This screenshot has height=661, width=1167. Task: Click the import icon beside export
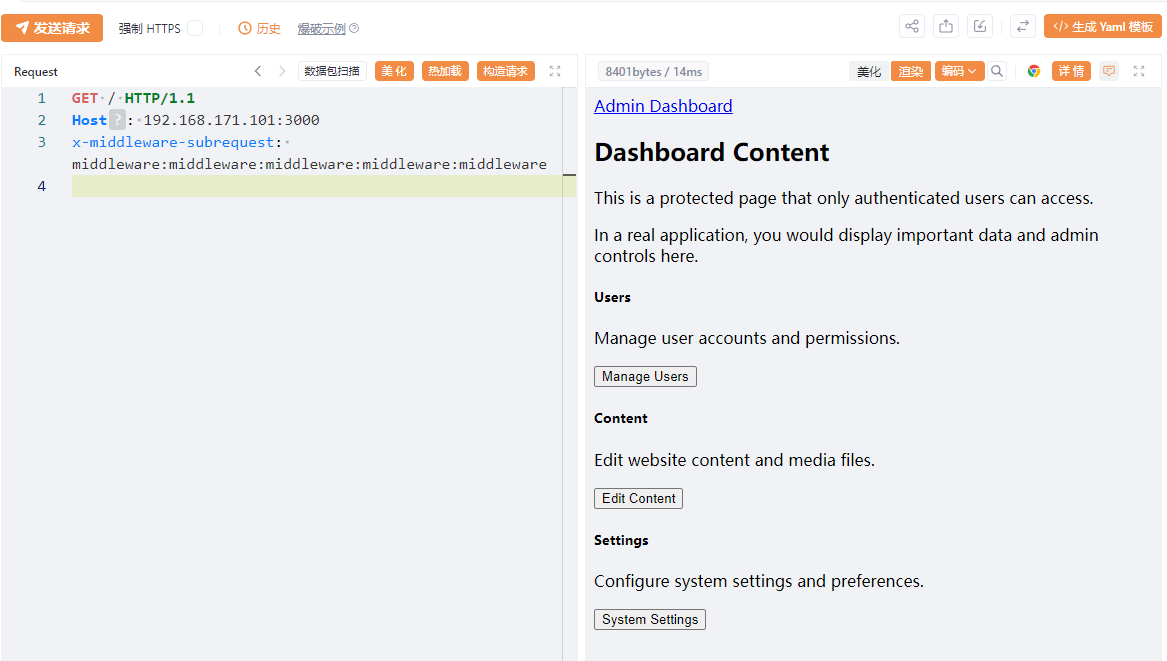(x=980, y=27)
